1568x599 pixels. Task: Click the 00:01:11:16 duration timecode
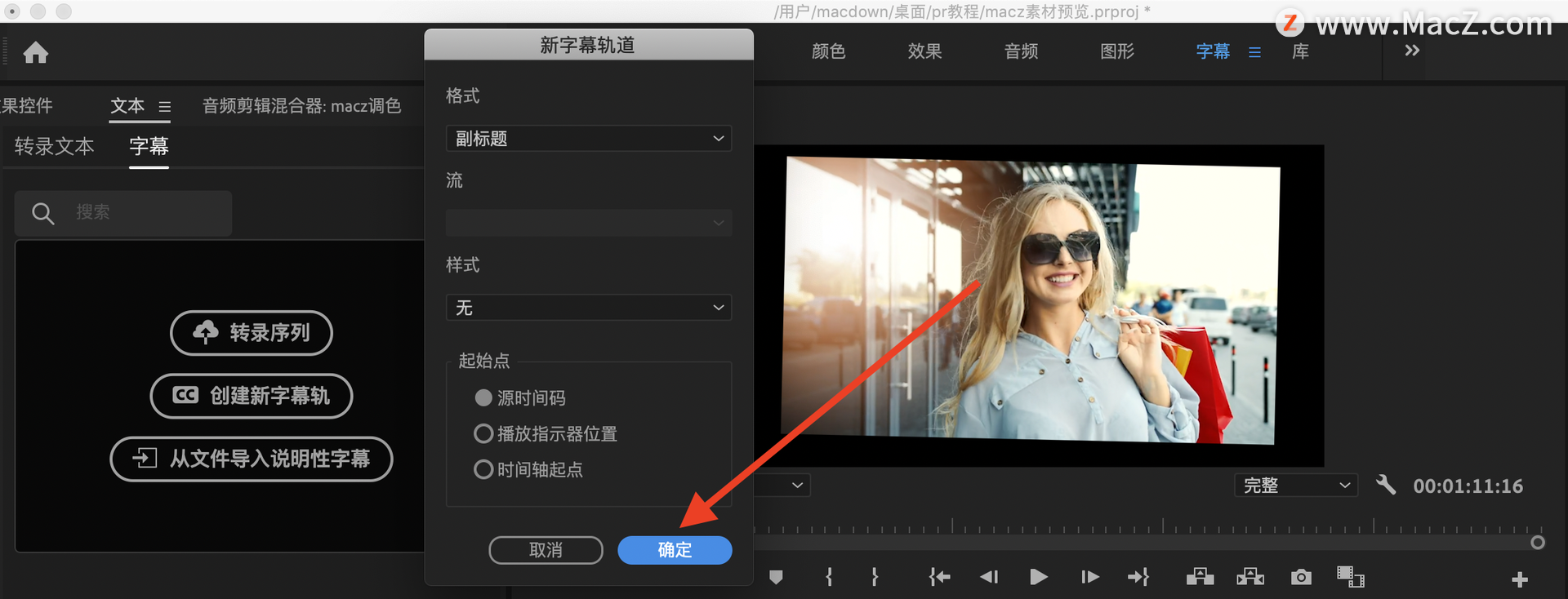click(x=1468, y=486)
